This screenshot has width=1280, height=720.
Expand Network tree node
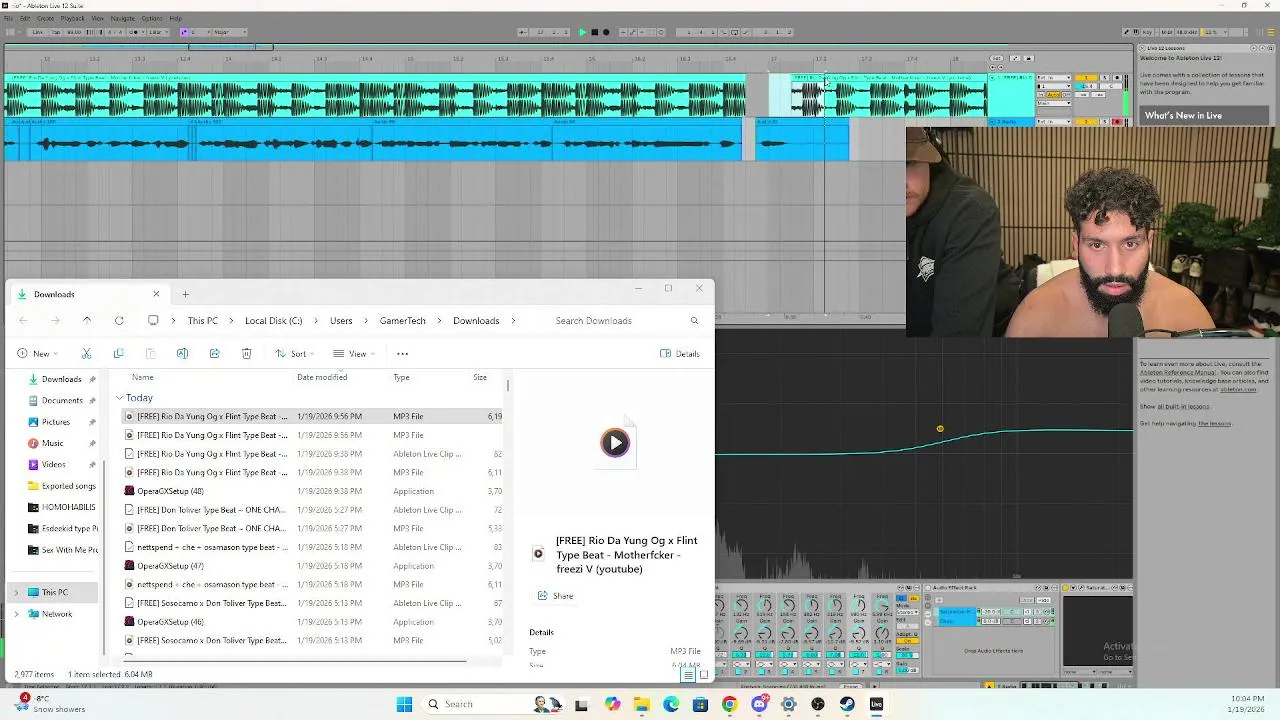(x=15, y=614)
